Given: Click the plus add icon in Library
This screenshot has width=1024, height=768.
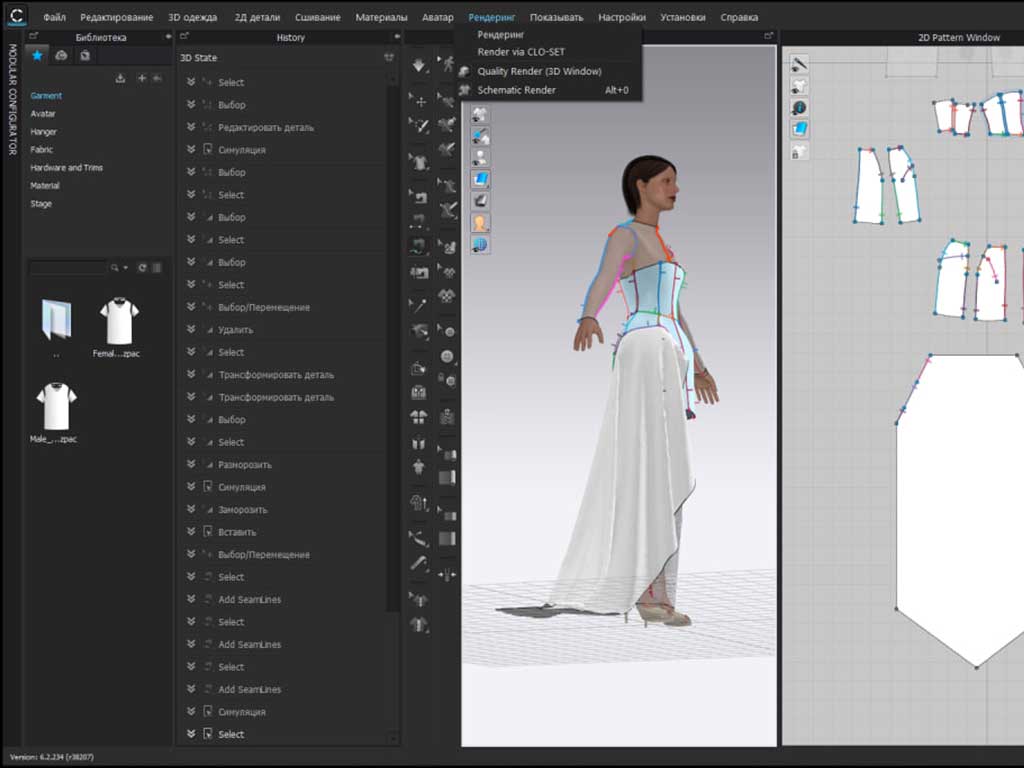Looking at the screenshot, I should [142, 78].
